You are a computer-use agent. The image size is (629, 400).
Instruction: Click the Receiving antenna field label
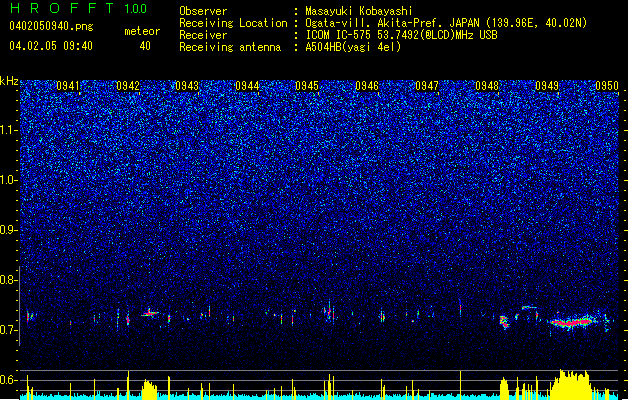[x=230, y=47]
